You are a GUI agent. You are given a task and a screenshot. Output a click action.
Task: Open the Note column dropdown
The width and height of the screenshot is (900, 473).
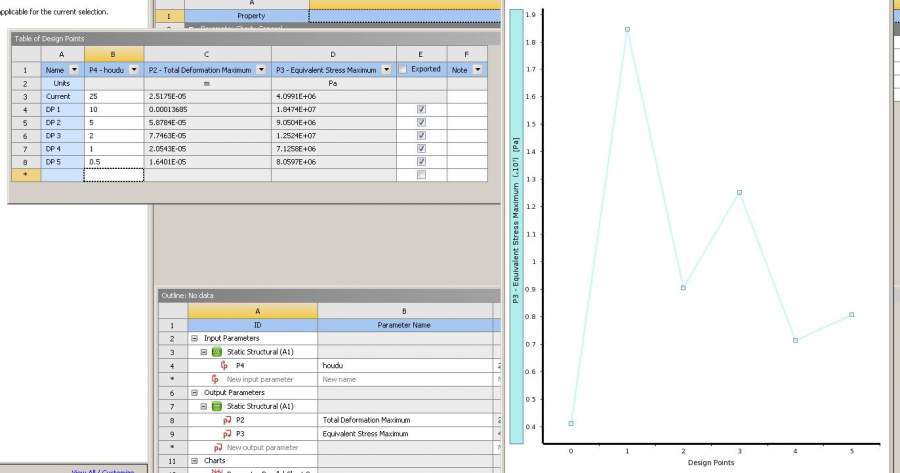[477, 69]
